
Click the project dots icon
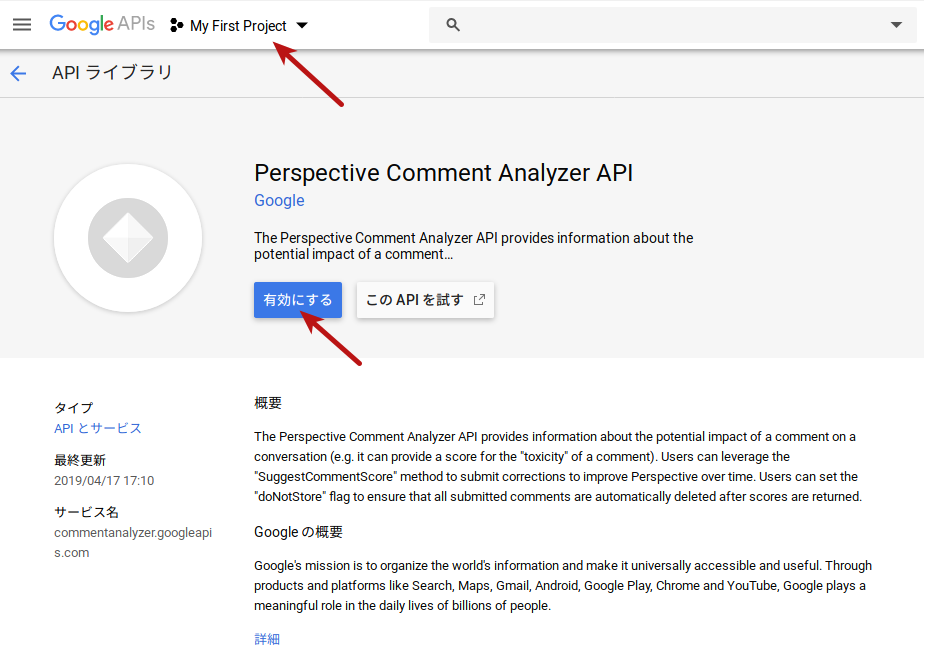click(177, 26)
